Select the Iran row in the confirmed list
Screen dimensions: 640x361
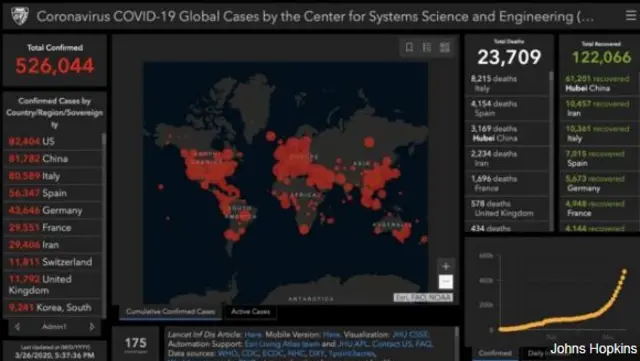point(52,245)
